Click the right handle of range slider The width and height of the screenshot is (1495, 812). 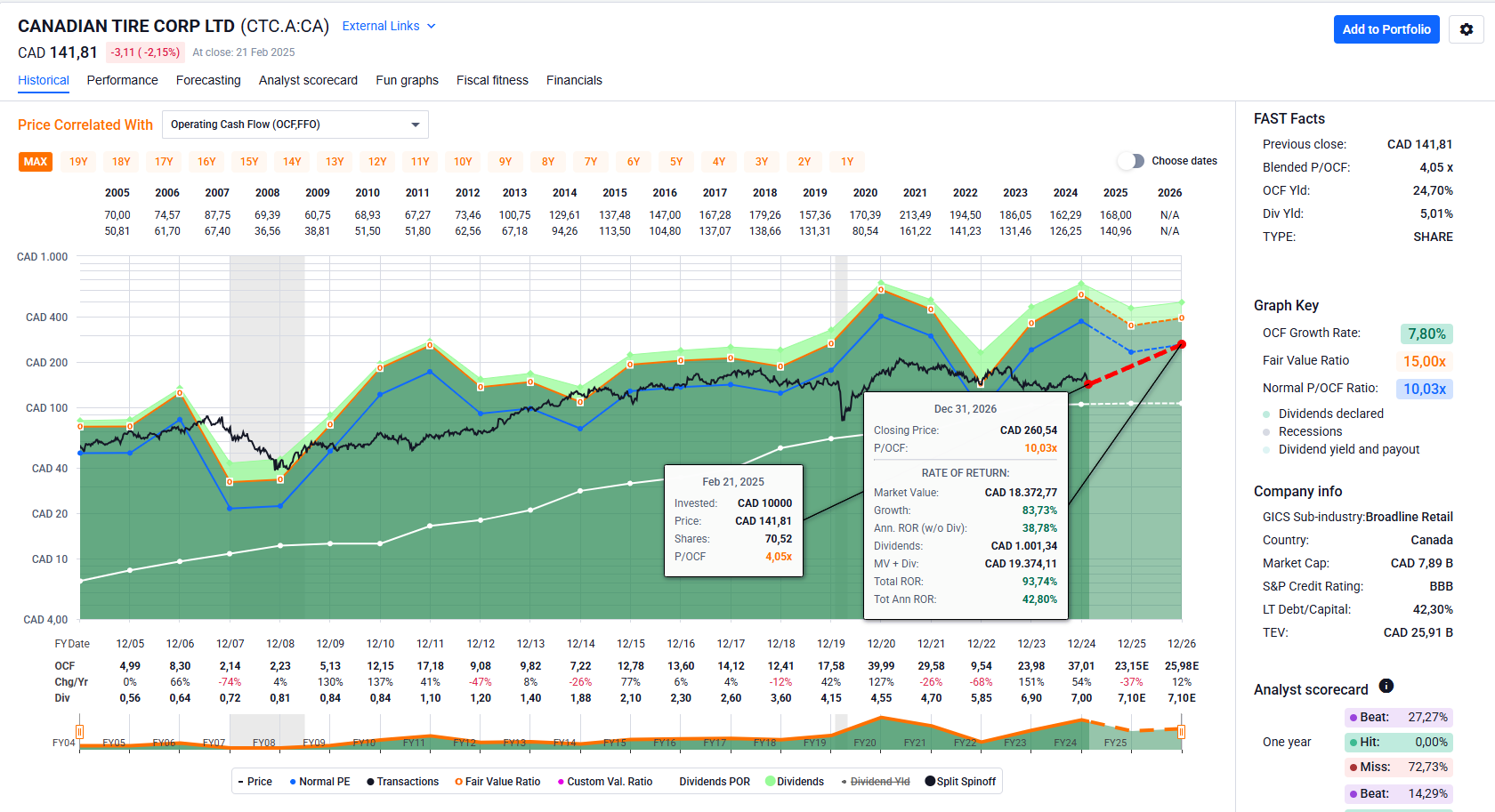click(1181, 732)
